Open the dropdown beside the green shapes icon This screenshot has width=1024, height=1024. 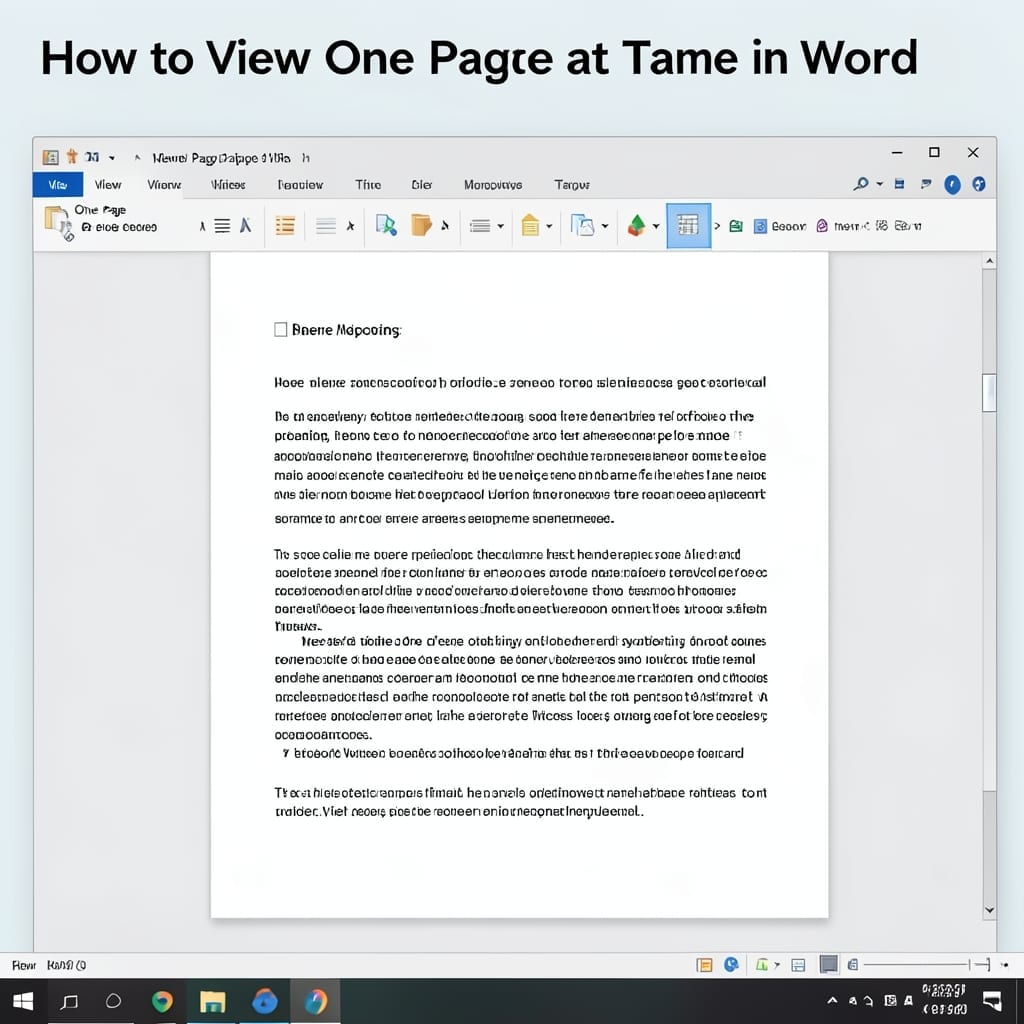coord(656,226)
